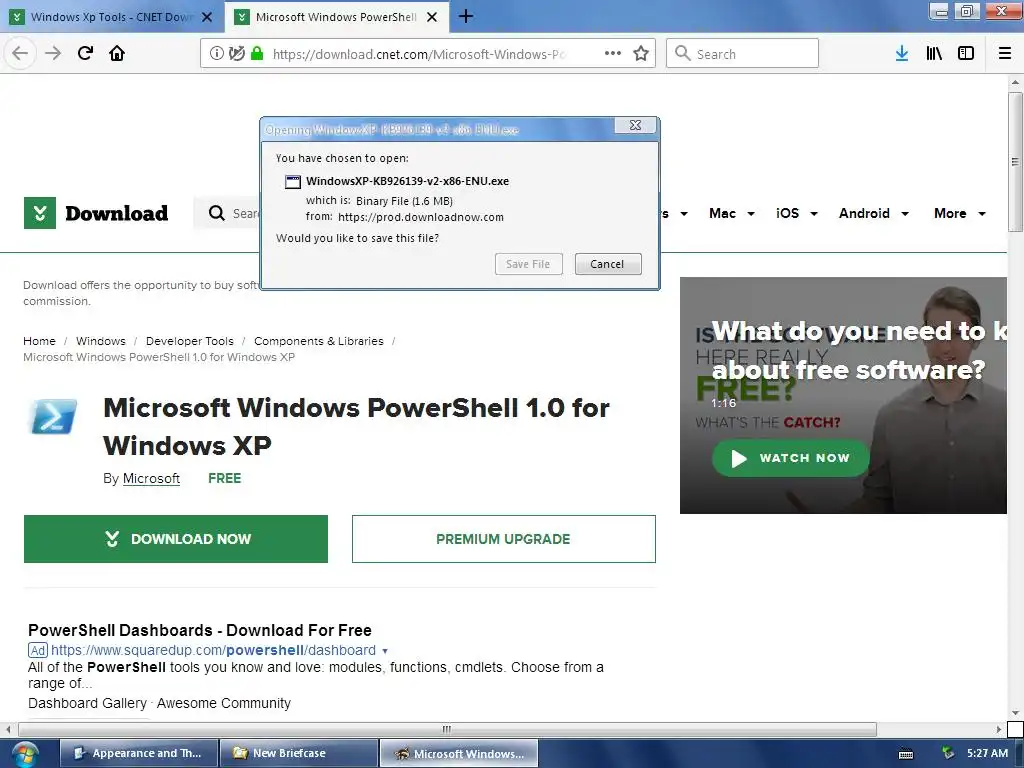This screenshot has width=1024, height=768.
Task: Open the Firefox downloads panel arrow
Action: click(x=901, y=53)
